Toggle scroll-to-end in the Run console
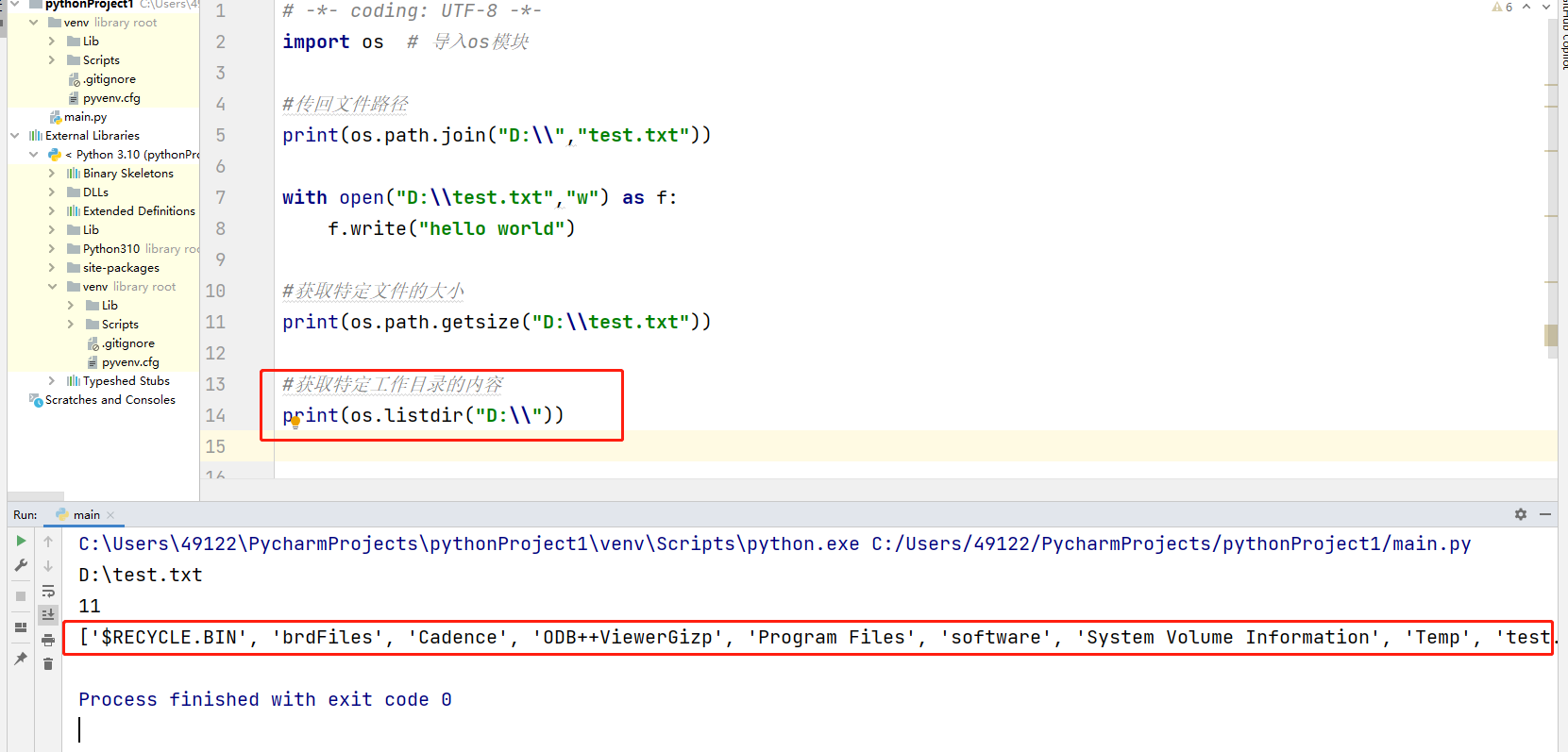 coord(48,615)
